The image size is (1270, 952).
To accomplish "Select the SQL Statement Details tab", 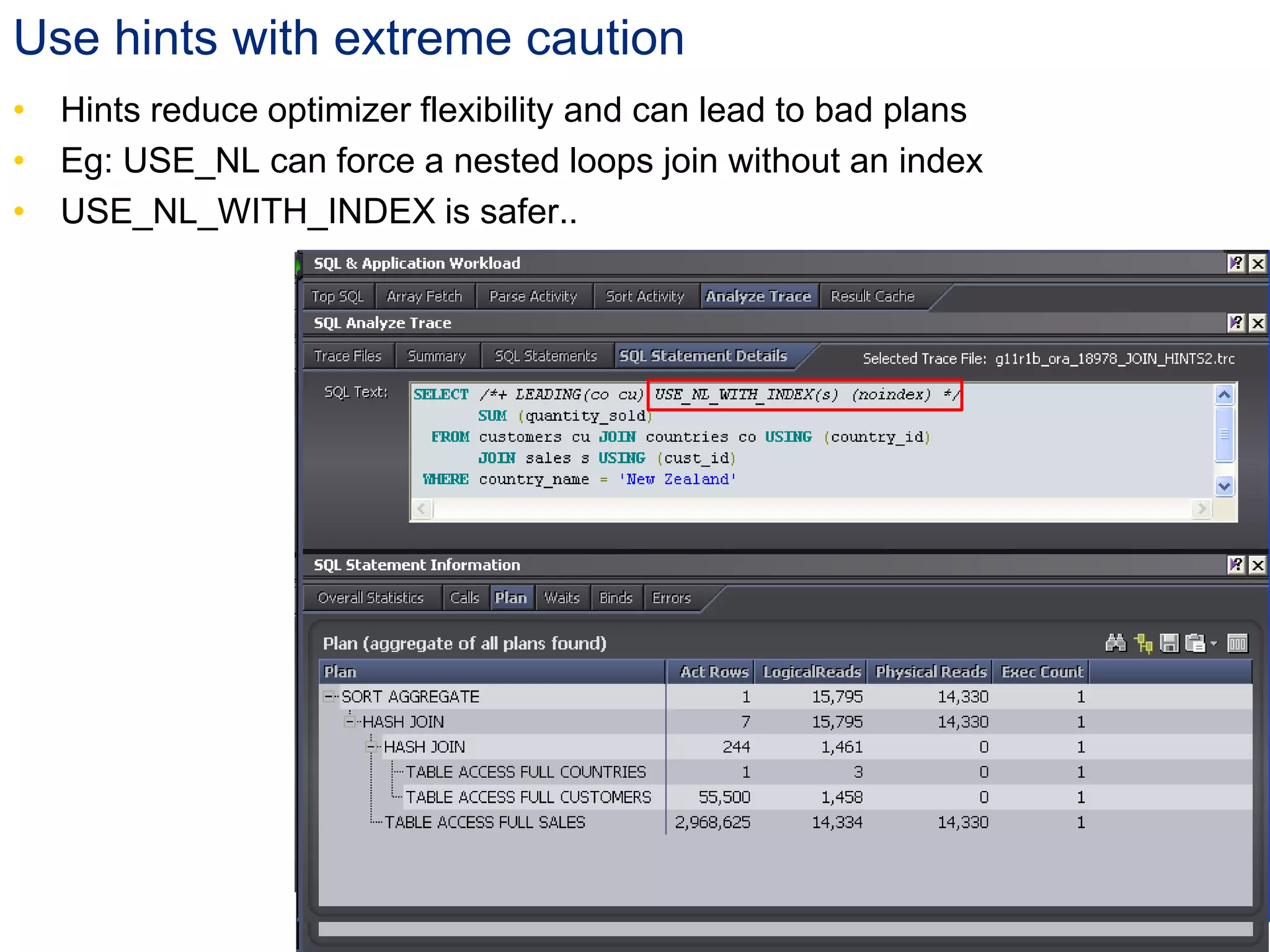I will pyautogui.click(x=704, y=356).
